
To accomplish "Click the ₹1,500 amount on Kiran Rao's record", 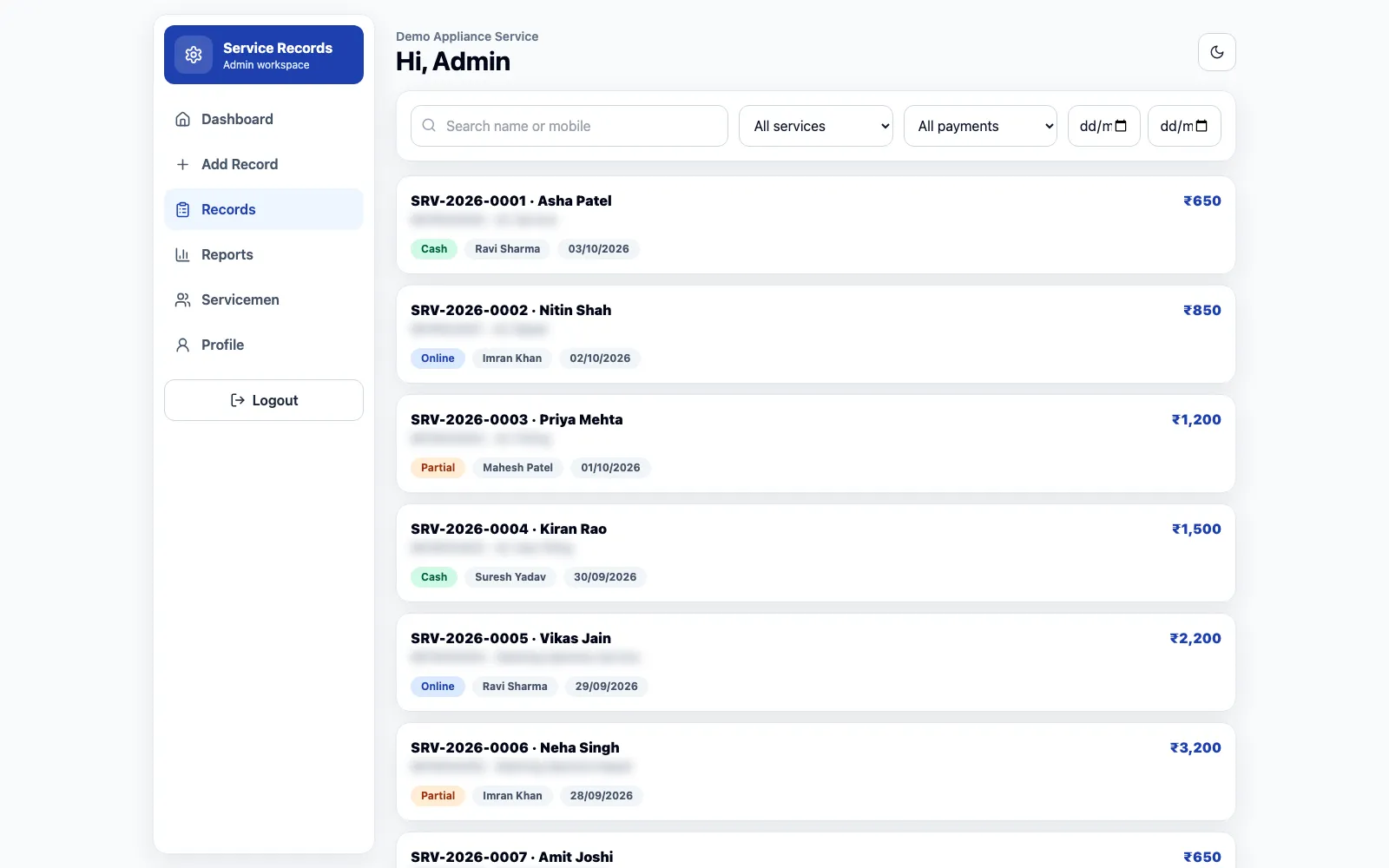I will pos(1196,529).
